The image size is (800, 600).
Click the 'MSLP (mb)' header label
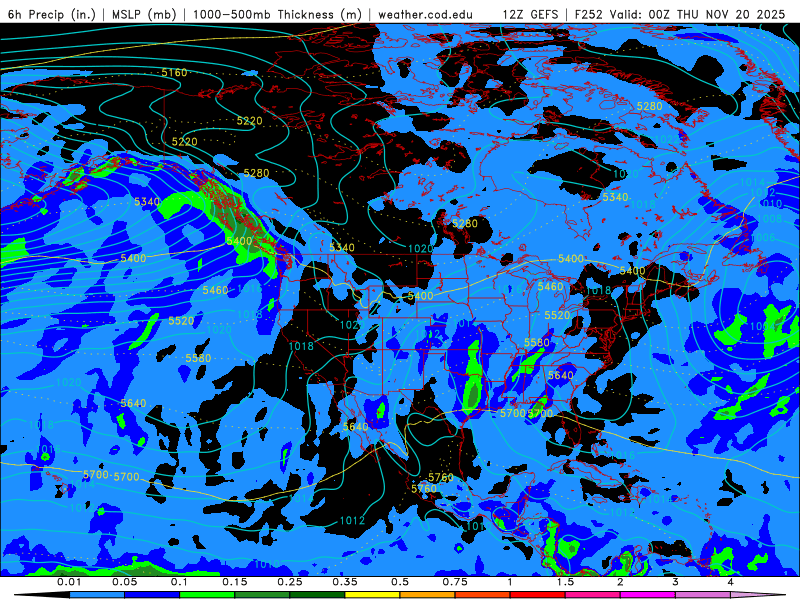coord(144,14)
